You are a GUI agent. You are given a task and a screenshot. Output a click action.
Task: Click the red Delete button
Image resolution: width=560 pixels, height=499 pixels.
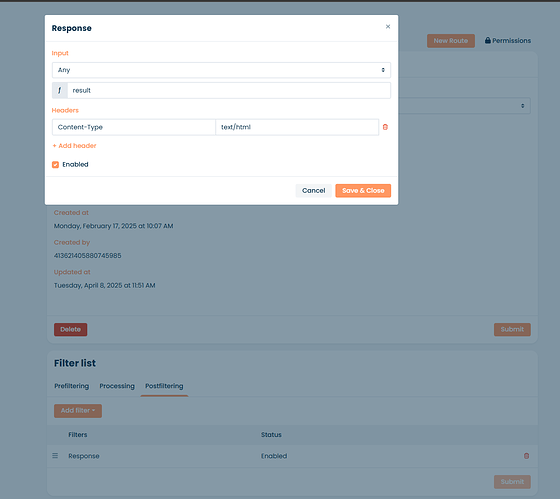click(x=70, y=329)
